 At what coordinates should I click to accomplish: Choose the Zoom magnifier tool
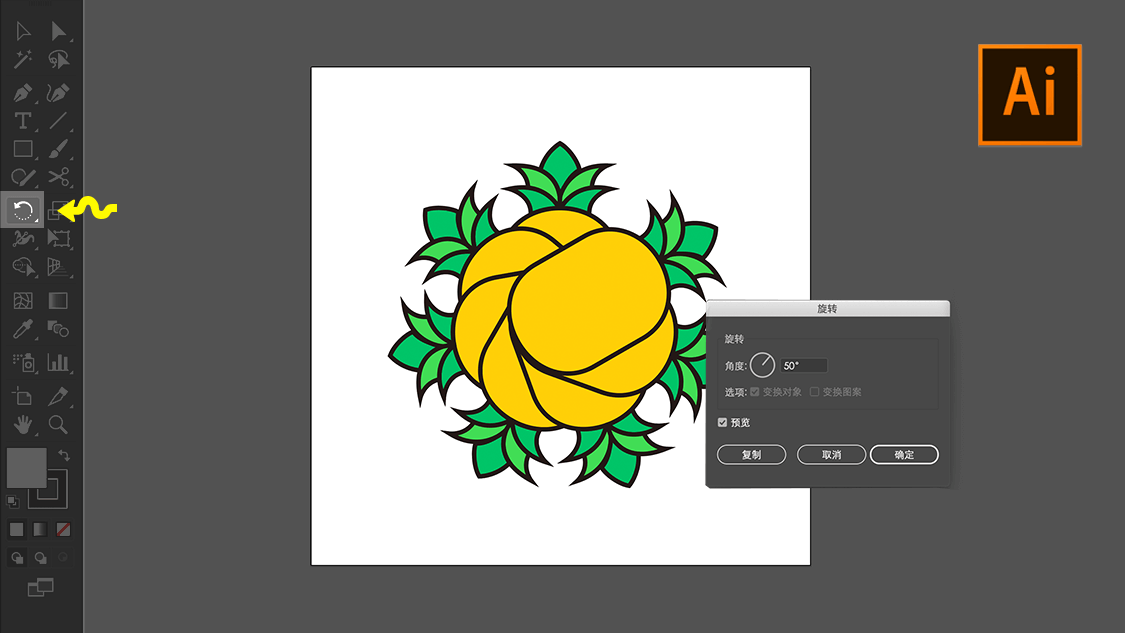coord(58,424)
